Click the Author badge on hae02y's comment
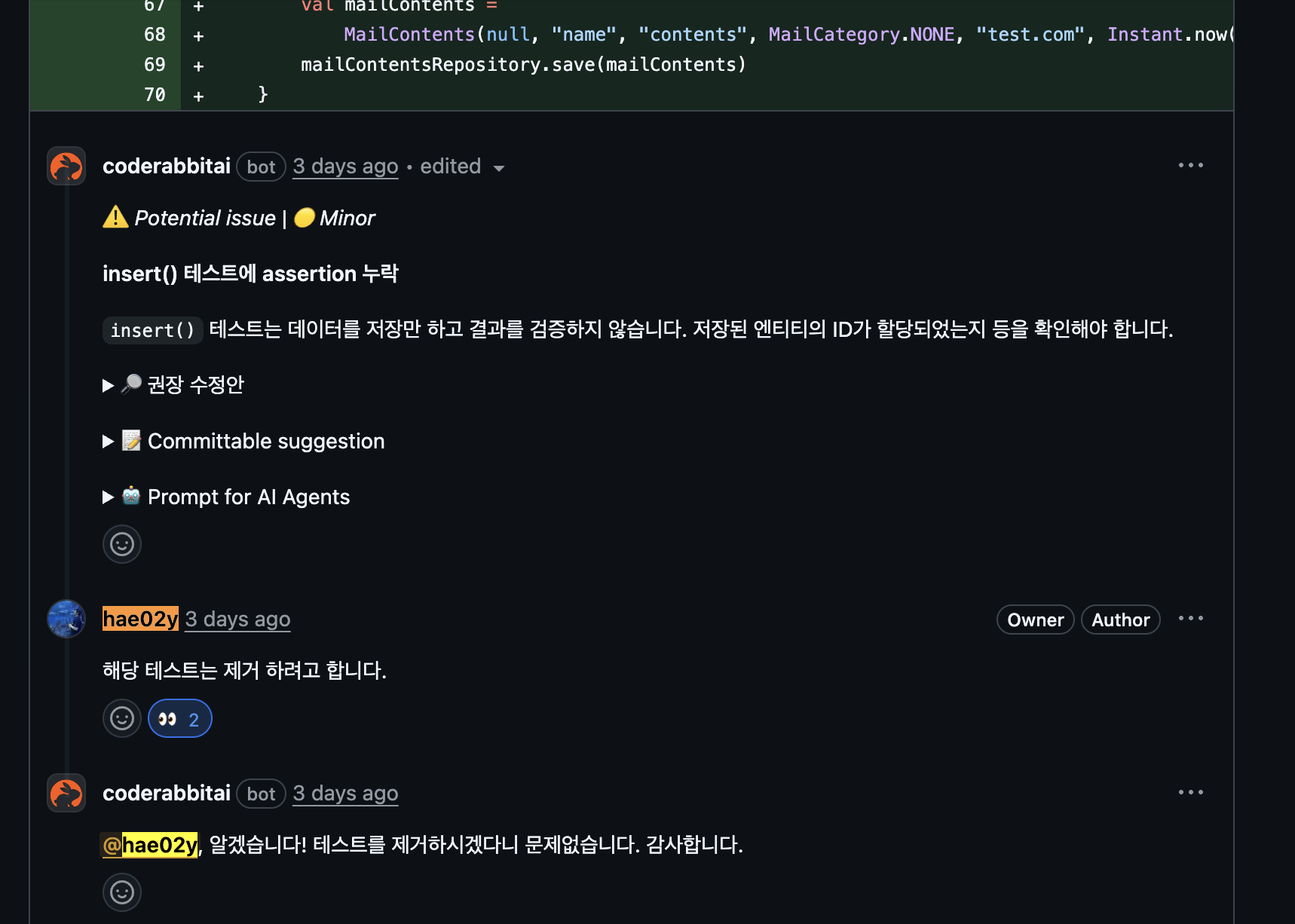Viewport: 1295px width, 924px height. click(x=1120, y=620)
